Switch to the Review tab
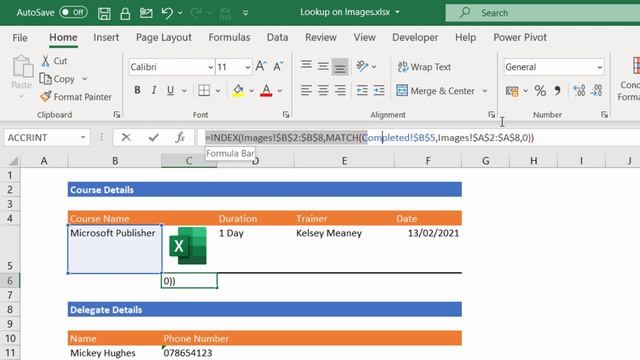The image size is (640, 360). tap(321, 38)
